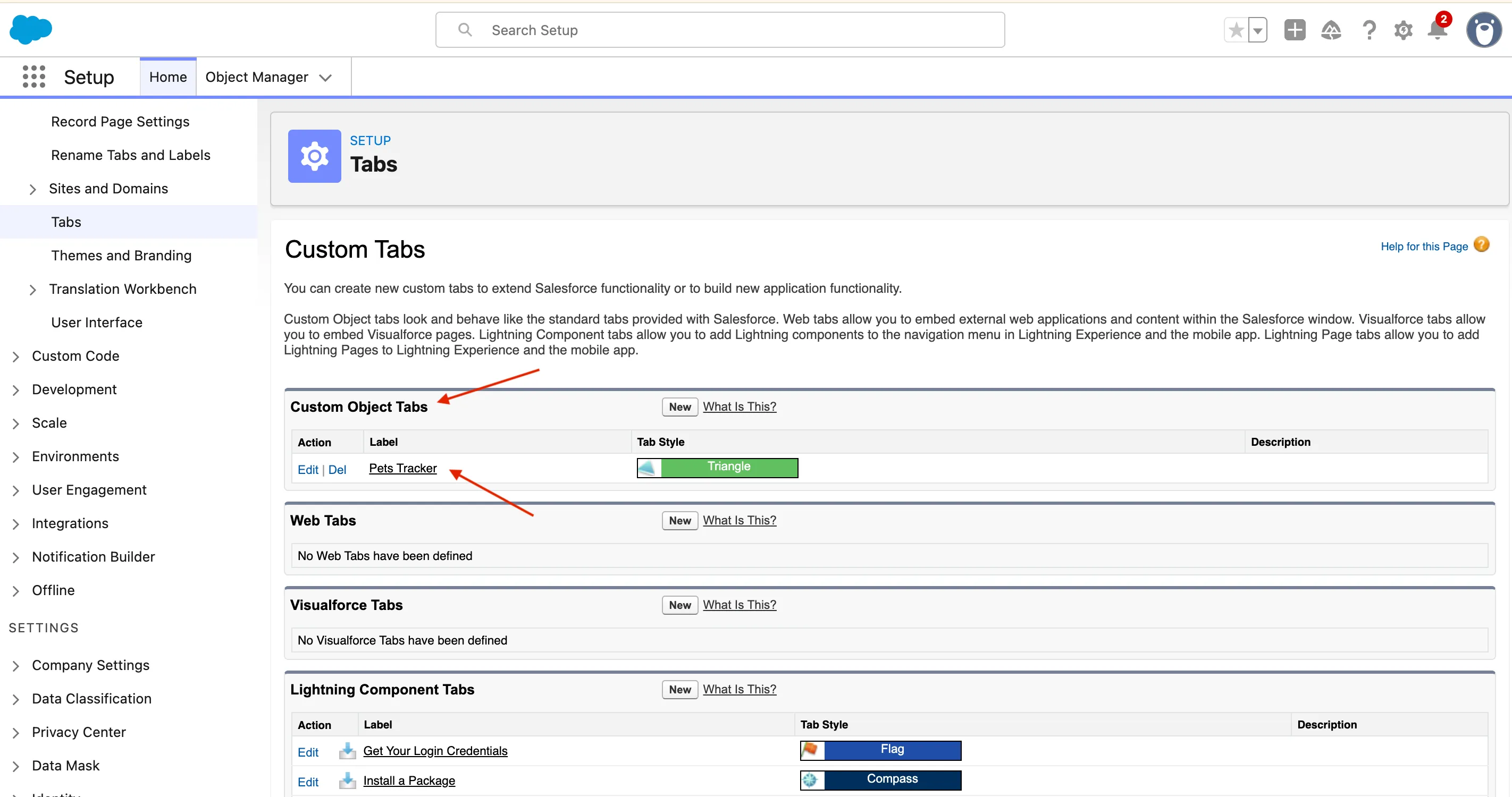Switch to the Home tab
Viewport: 1512px width, 797px height.
tap(168, 77)
